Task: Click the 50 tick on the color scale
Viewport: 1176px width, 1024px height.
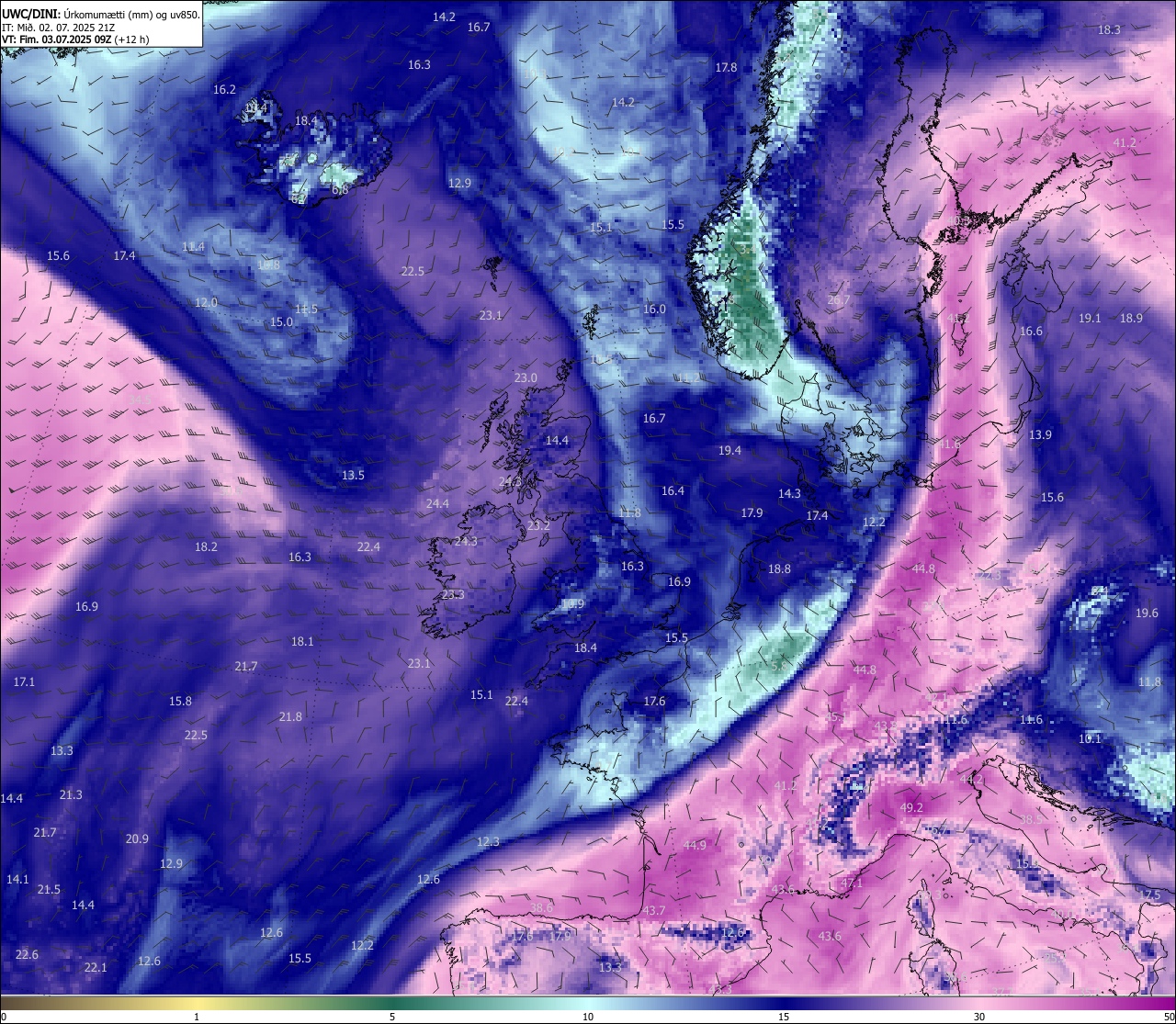Action: [1169, 1017]
